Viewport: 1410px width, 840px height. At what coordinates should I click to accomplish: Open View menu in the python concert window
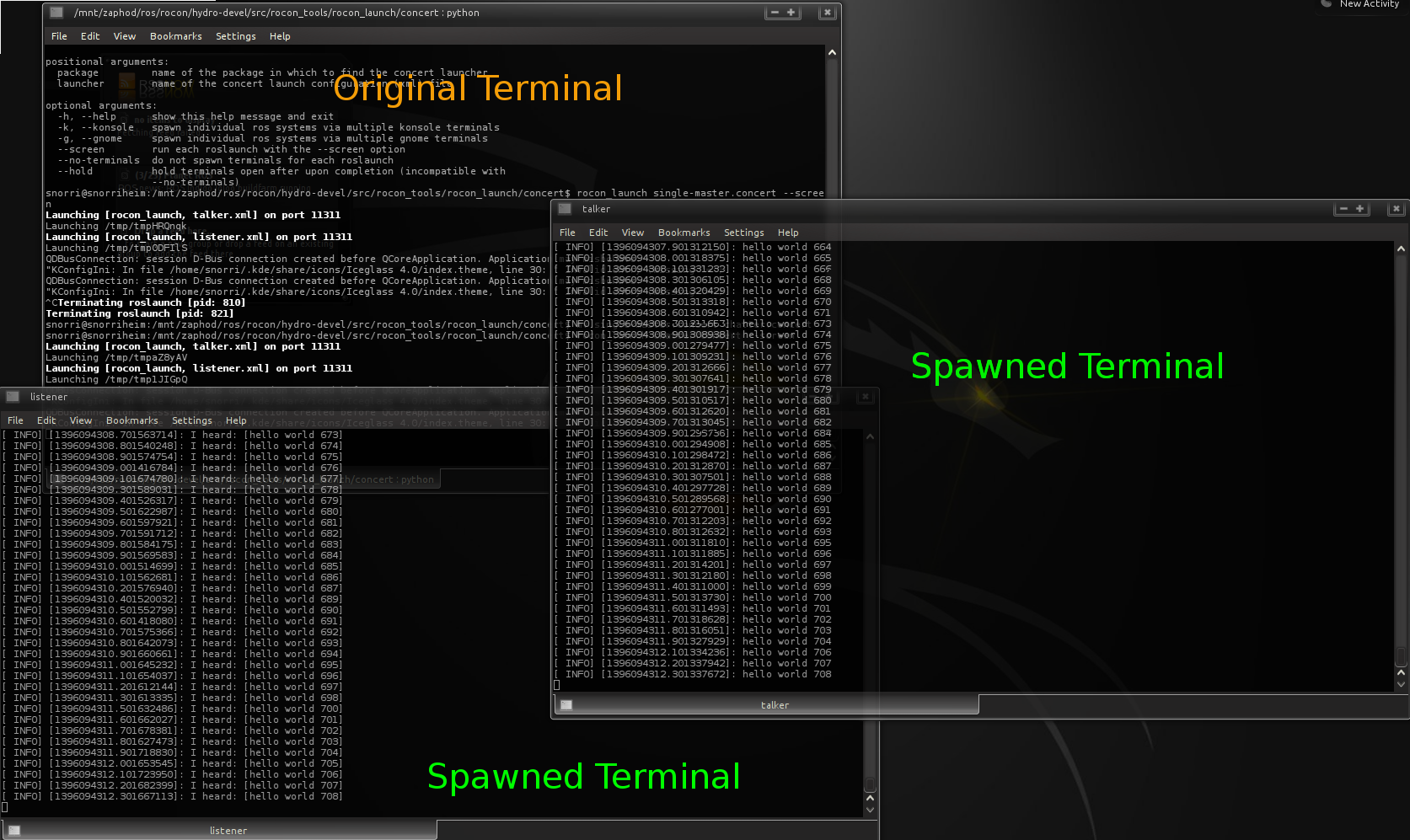point(125,36)
